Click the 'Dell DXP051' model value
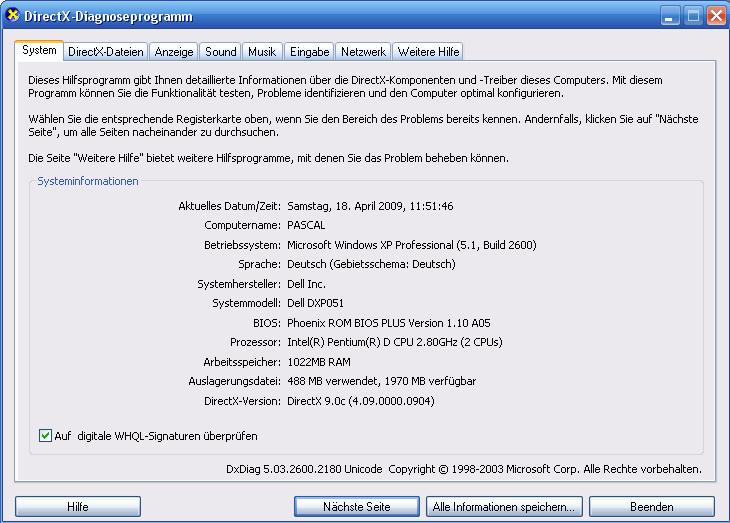This screenshot has height=523, width=730. click(315, 303)
